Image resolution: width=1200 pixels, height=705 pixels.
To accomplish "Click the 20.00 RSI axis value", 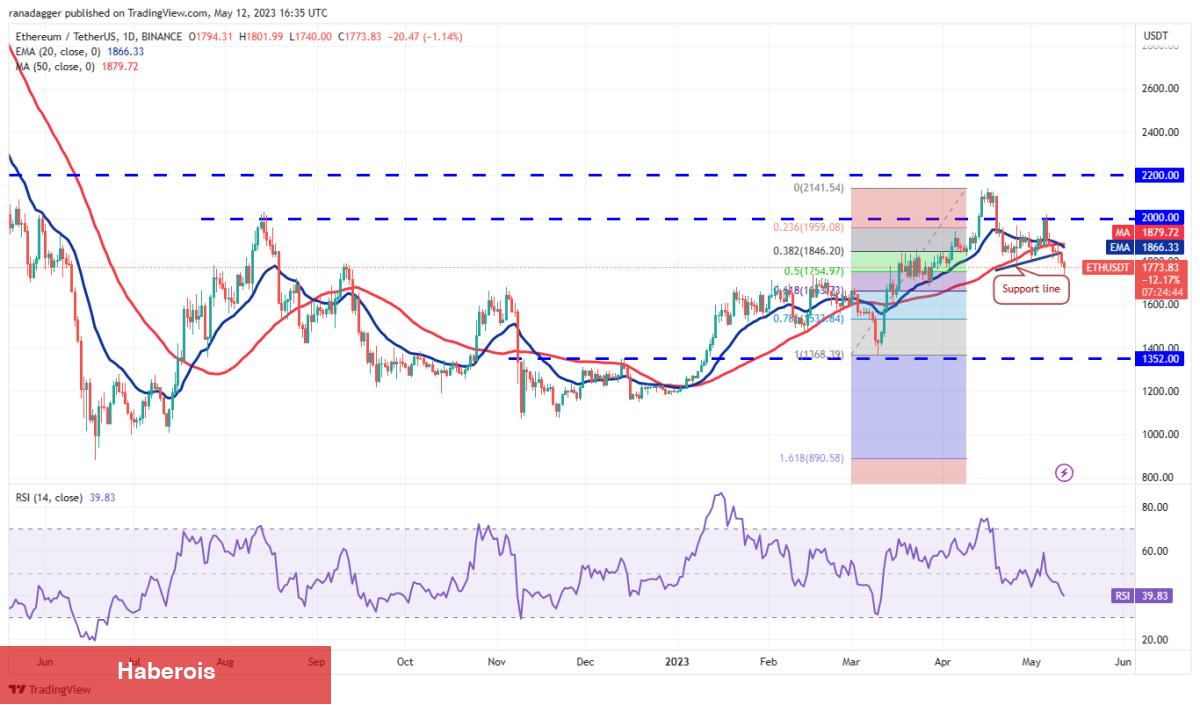I will click(1156, 639).
